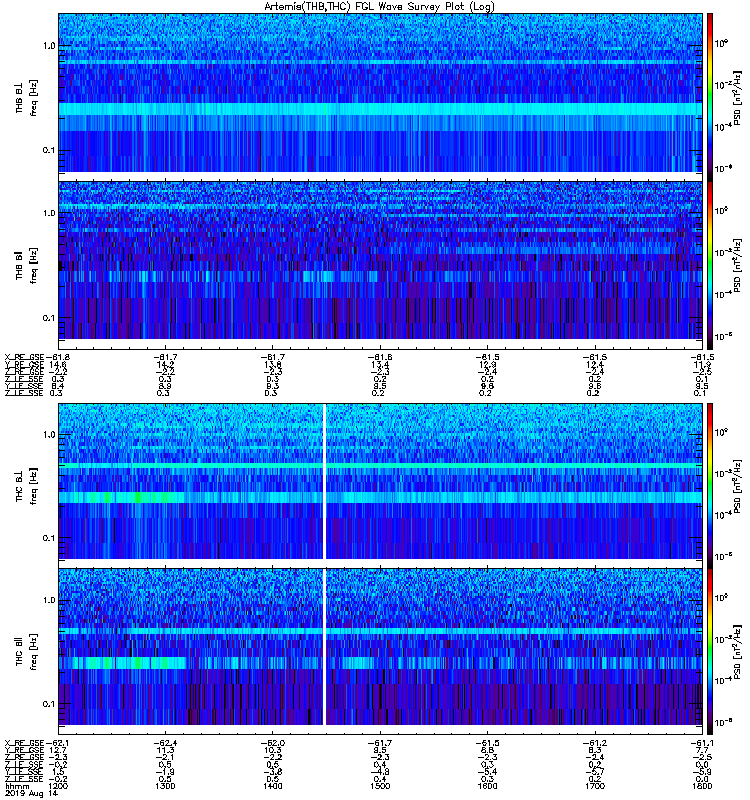
Task: Click the white data gap line in the THC B-perpendicular panel
Action: (324, 481)
